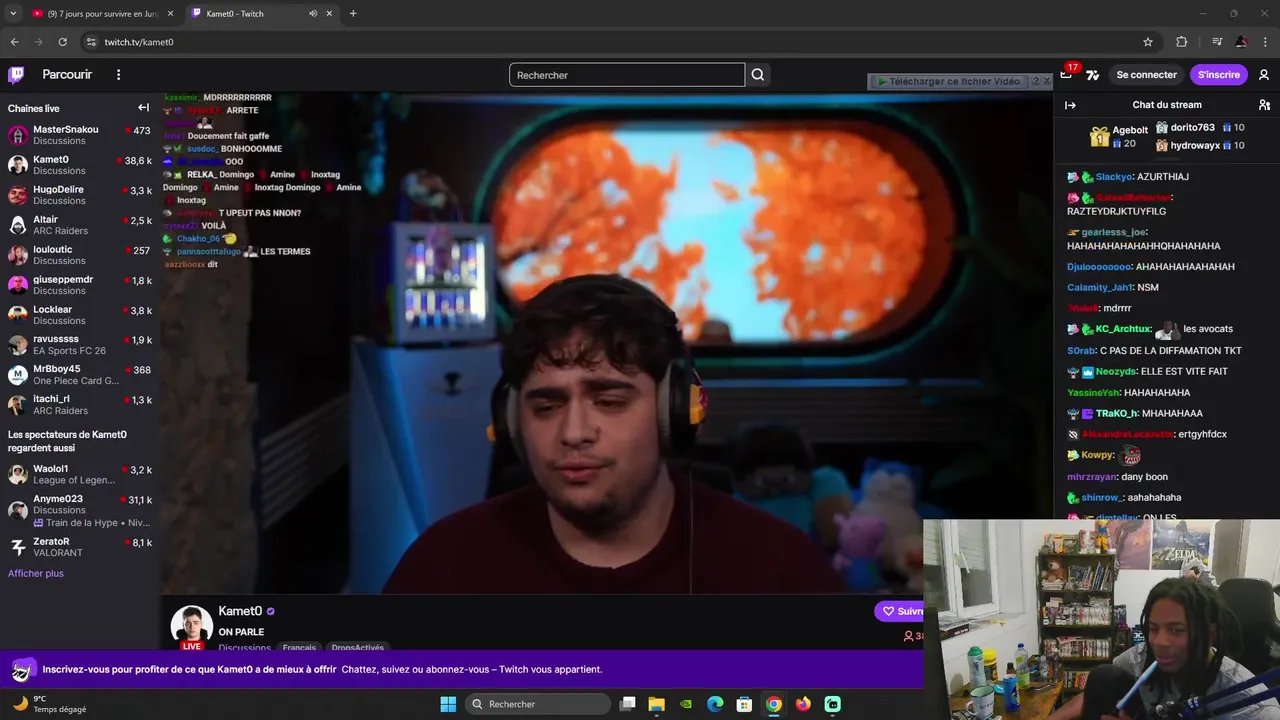
Task: Open File Explorer from the taskbar
Action: click(656, 704)
